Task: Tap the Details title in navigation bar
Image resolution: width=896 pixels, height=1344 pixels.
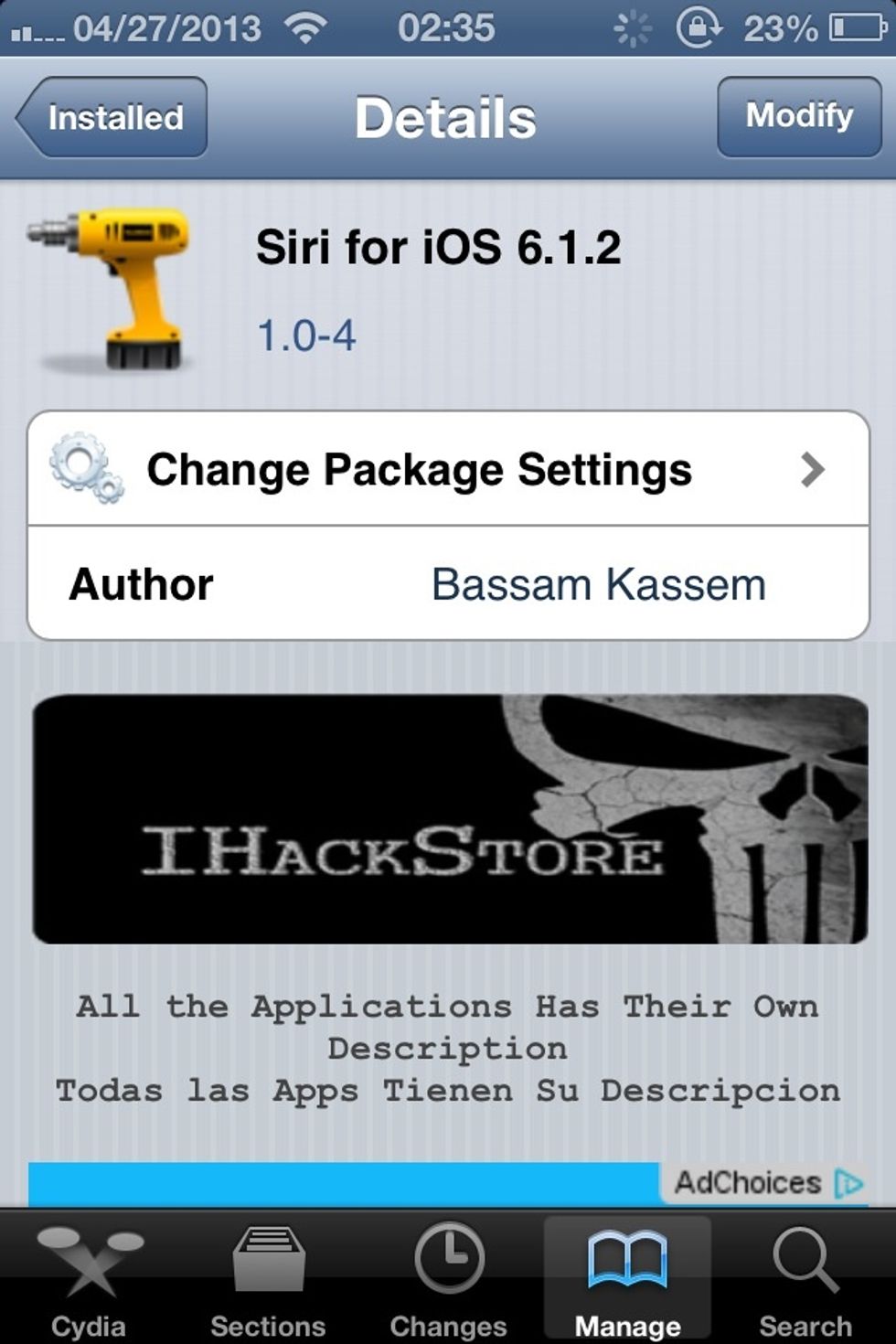Action: click(x=445, y=119)
